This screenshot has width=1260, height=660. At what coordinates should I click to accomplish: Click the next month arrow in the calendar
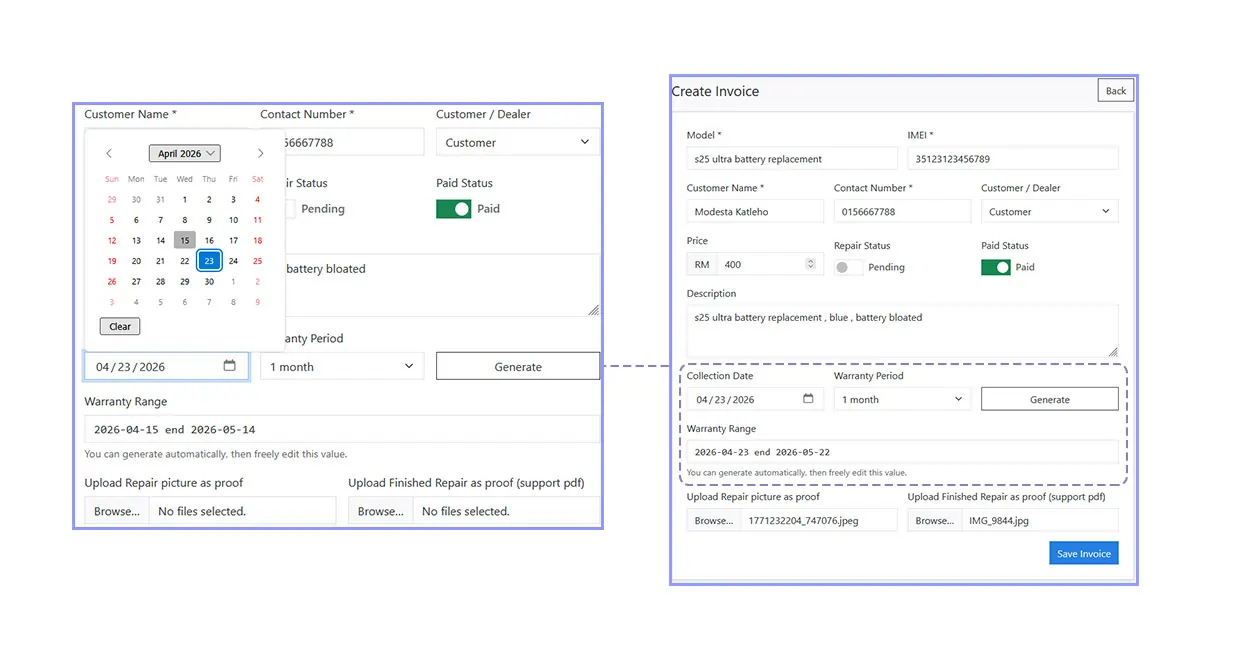click(x=259, y=153)
